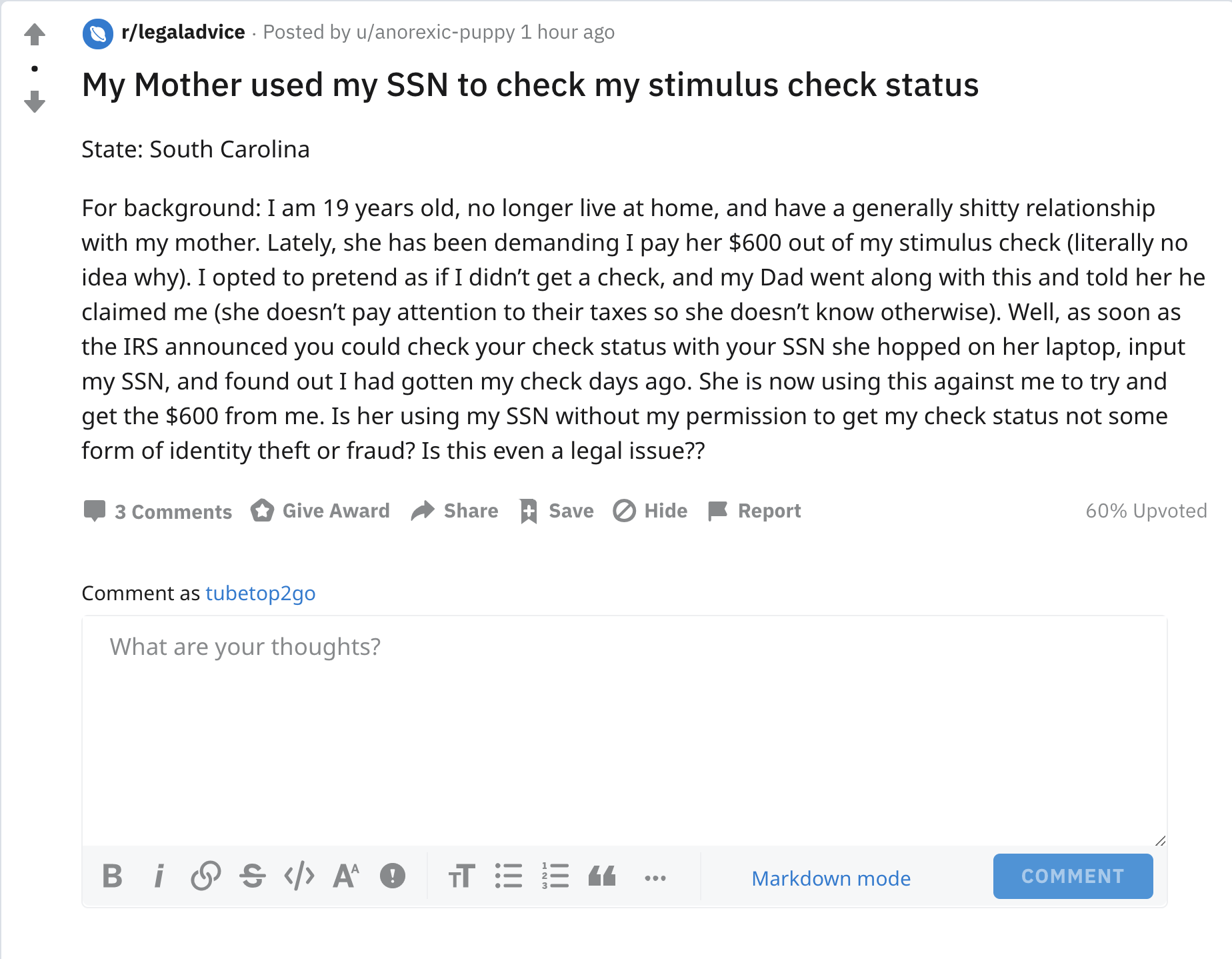
Task: Upvote the stimulus check post
Action: point(35,34)
